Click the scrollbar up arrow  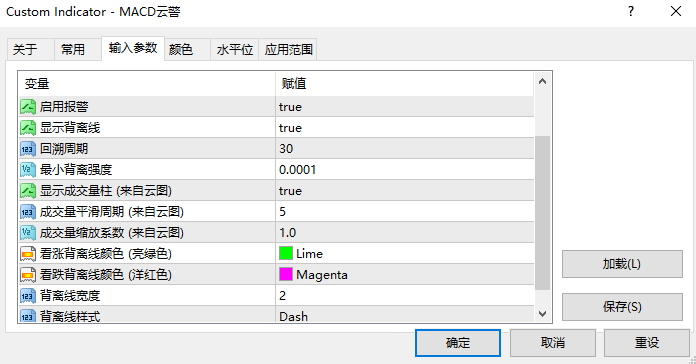542,82
